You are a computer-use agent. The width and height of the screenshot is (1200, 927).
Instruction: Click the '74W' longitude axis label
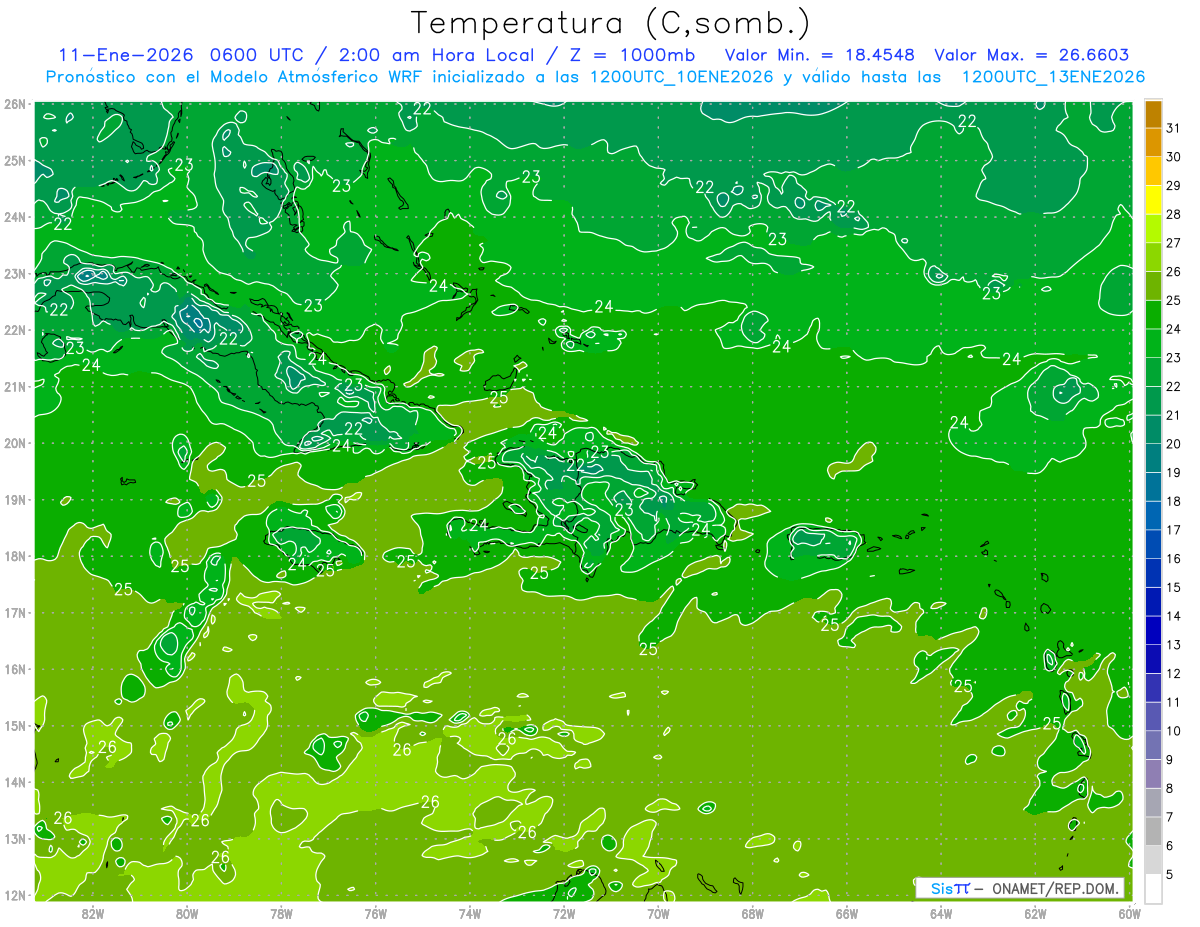pos(469,912)
